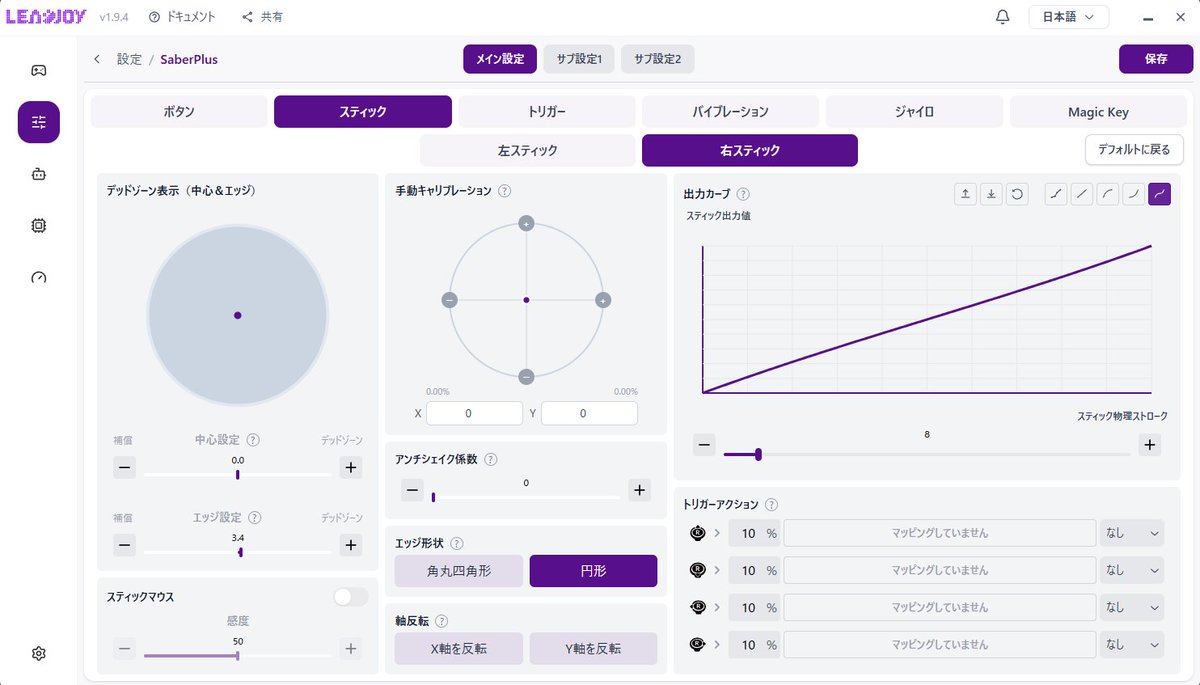Click the エッジ設定 slider handle
The image size is (1200, 685).
(241, 552)
